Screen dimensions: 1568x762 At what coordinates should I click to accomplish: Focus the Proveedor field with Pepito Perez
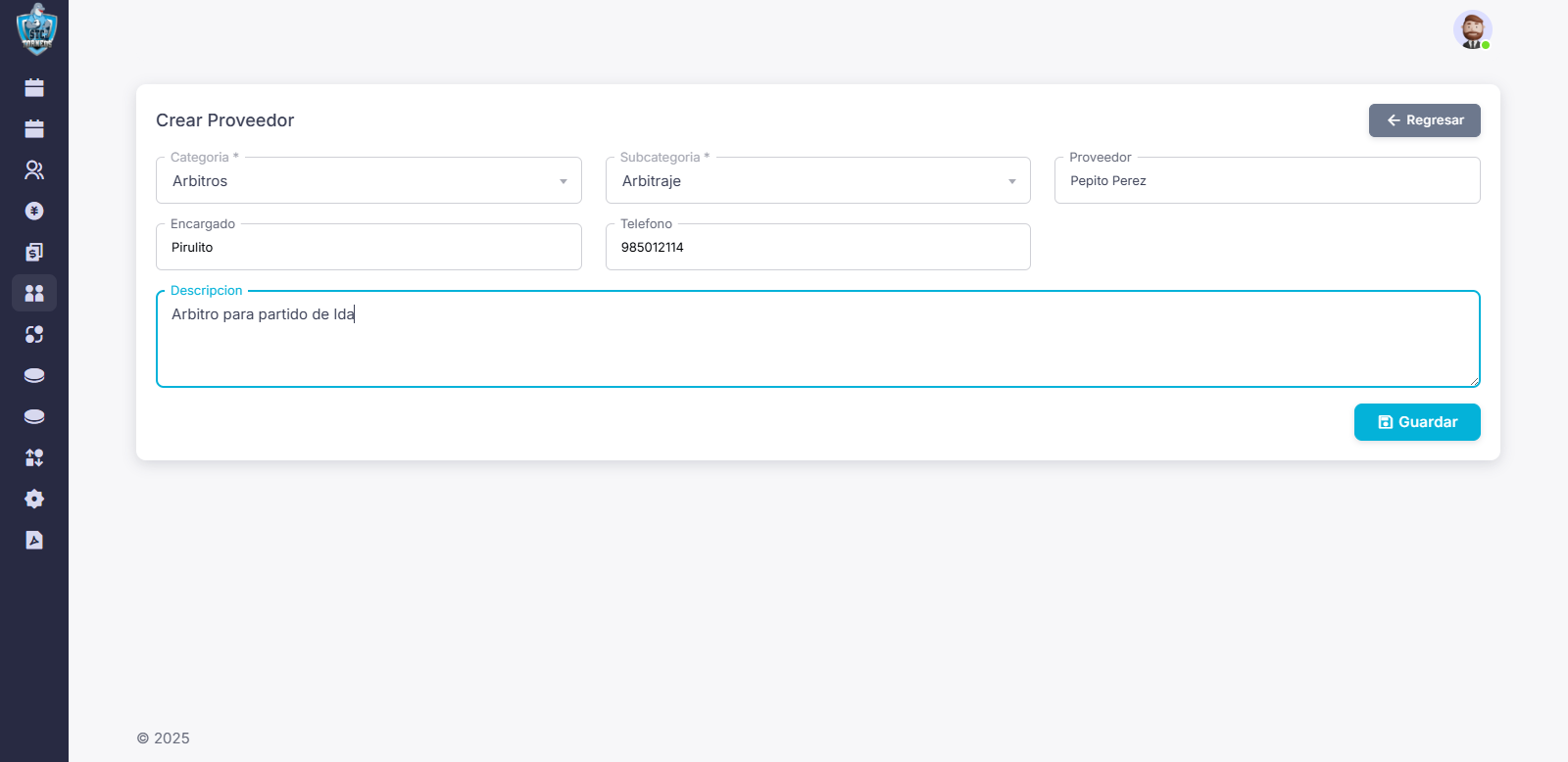pos(1266,181)
